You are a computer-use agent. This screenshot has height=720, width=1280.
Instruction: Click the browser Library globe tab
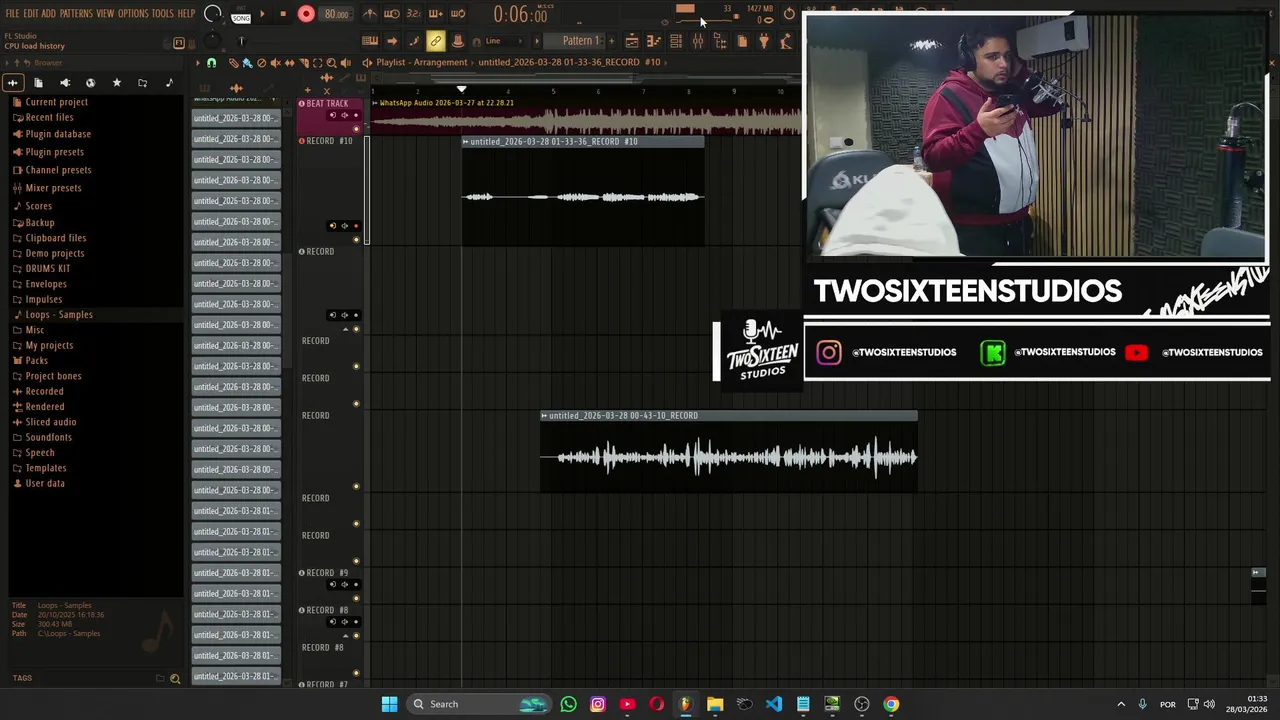[90, 82]
